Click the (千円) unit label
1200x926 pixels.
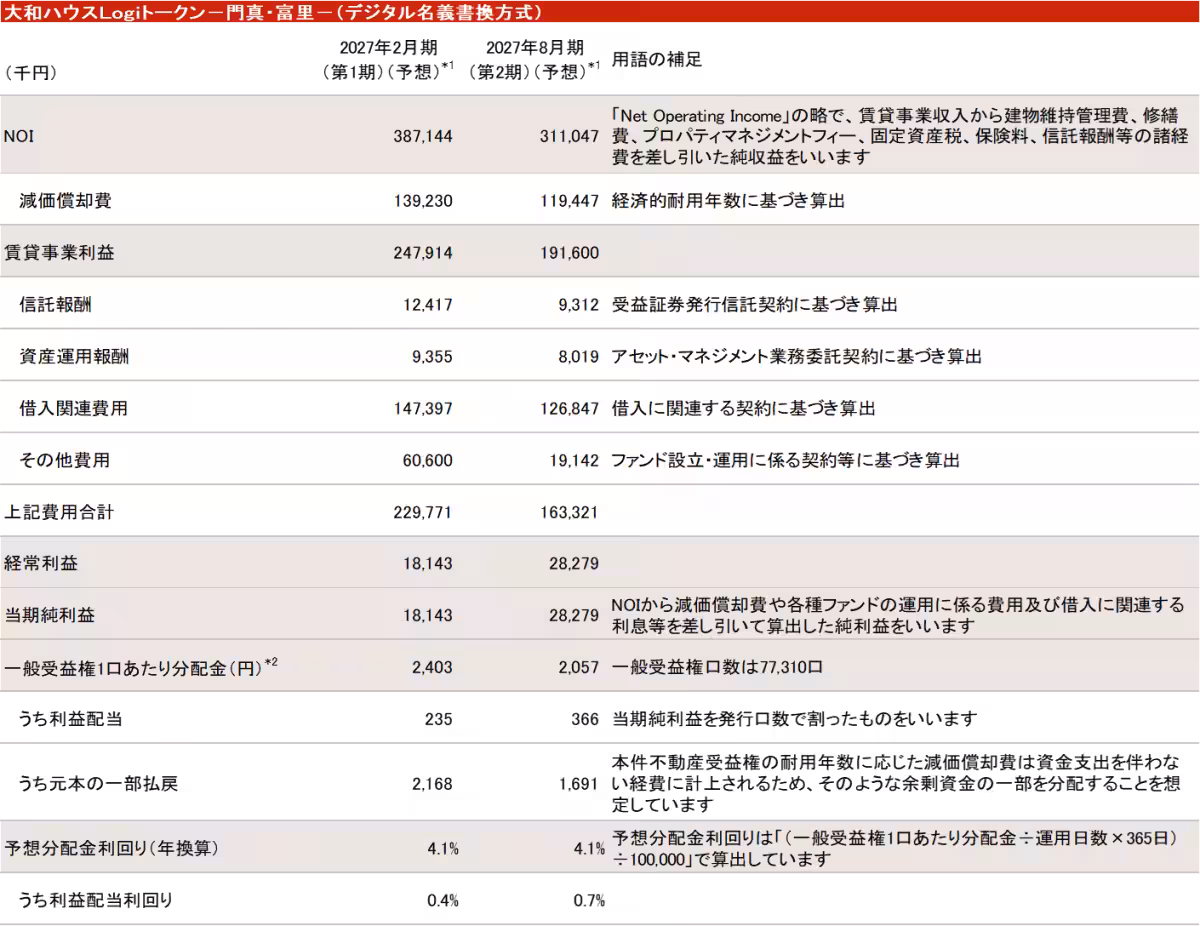coord(31,72)
